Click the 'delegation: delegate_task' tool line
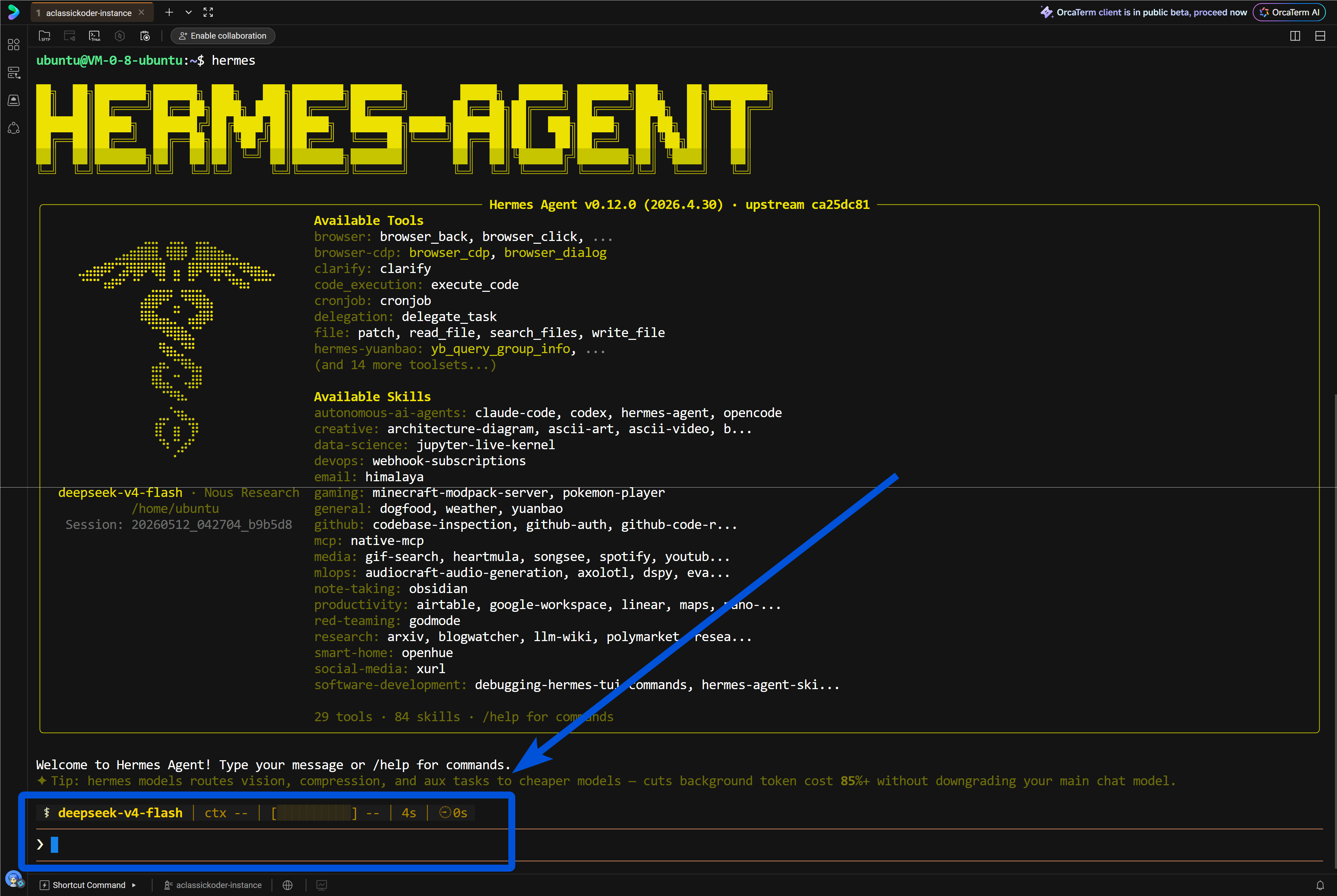The image size is (1337, 896). click(405, 317)
